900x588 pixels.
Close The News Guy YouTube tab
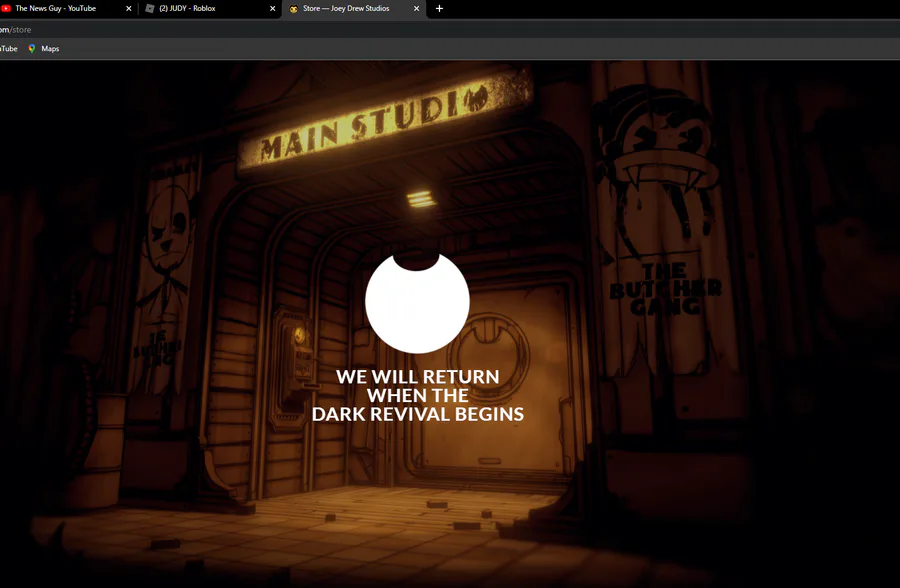129,9
